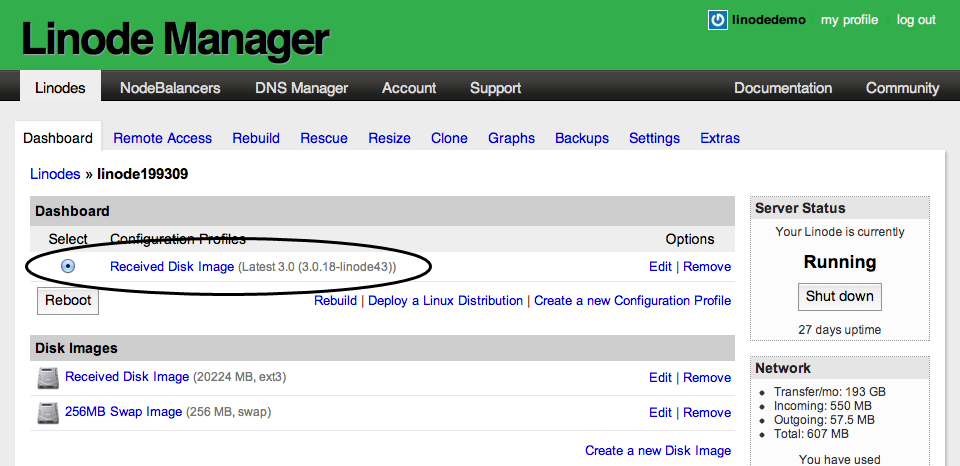Open my profile page
The width and height of the screenshot is (960, 466).
pos(849,20)
